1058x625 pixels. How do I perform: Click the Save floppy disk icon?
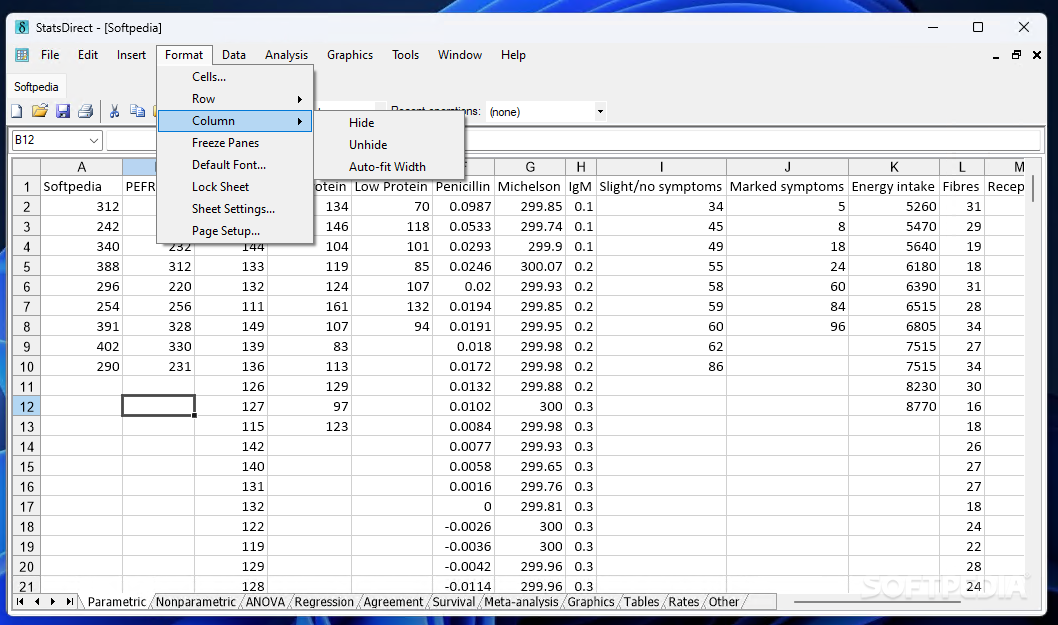pos(63,111)
